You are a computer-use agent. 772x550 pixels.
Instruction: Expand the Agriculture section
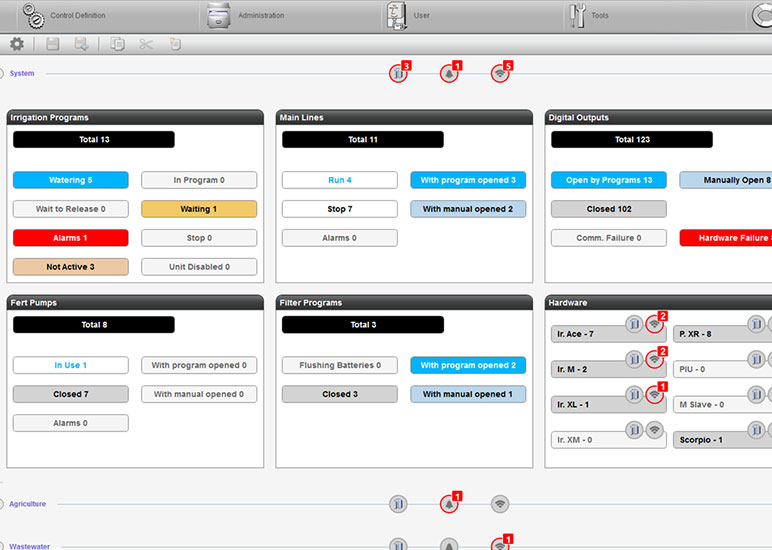point(3,504)
